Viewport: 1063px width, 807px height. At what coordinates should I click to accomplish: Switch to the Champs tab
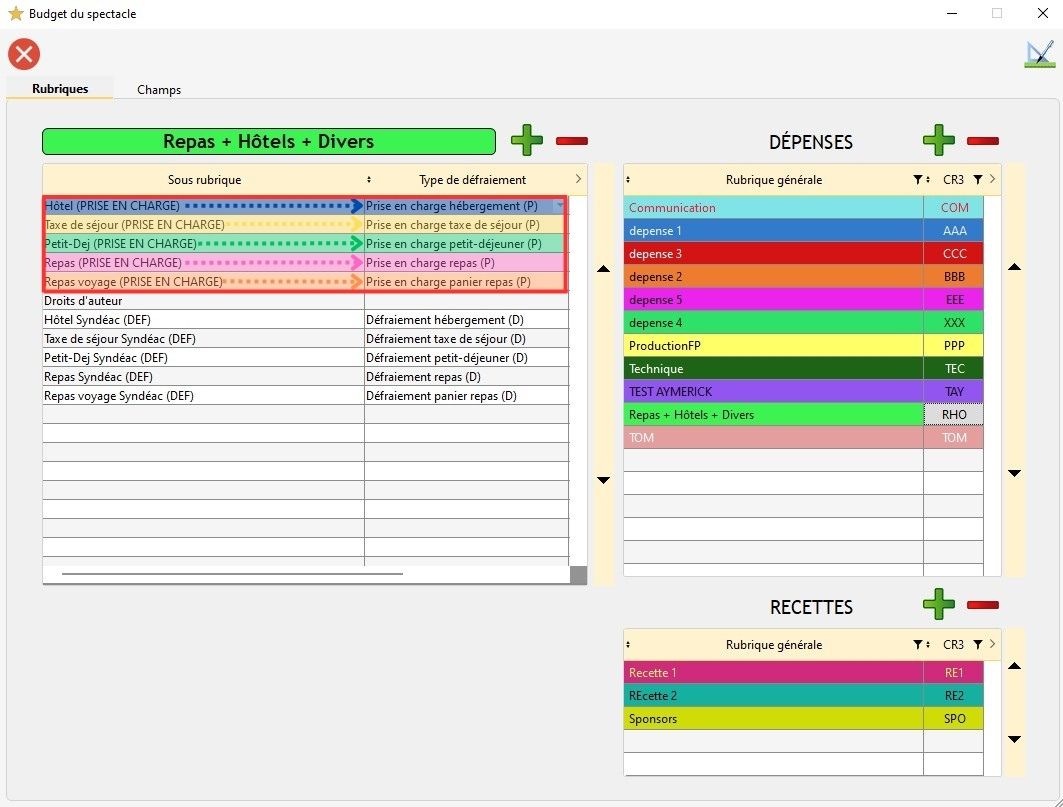(x=159, y=90)
